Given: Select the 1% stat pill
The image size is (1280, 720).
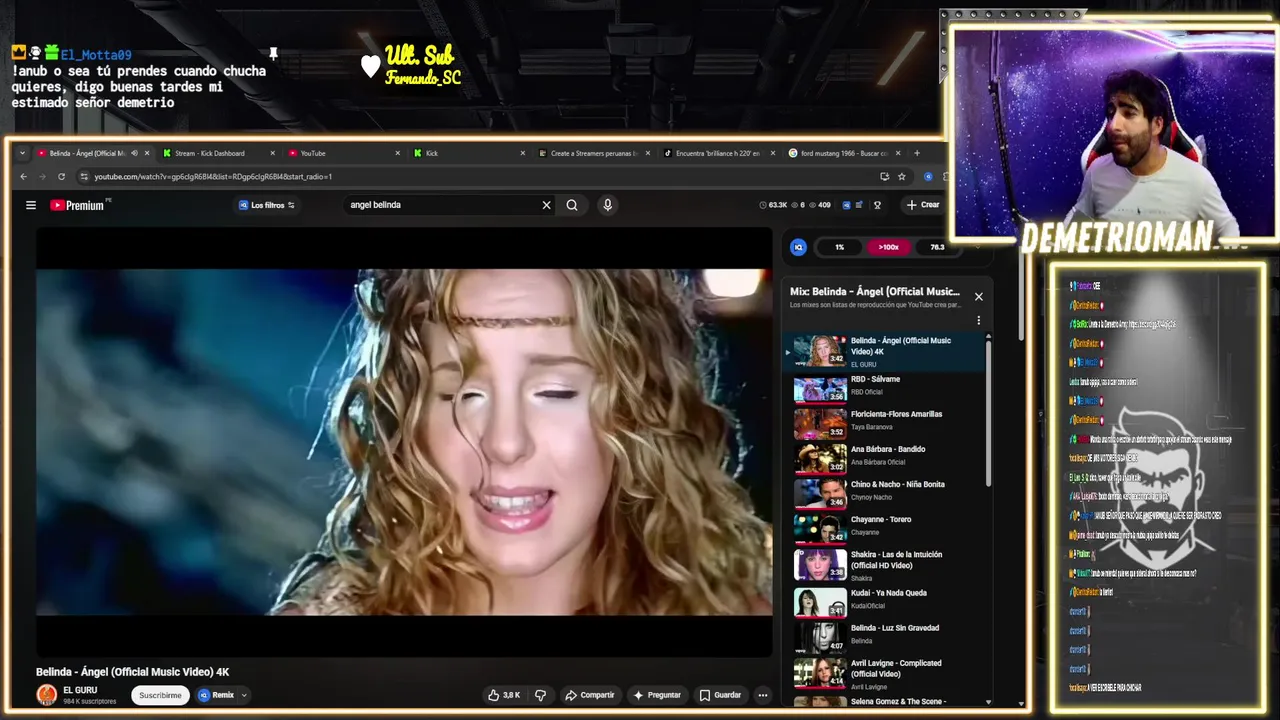Looking at the screenshot, I should pyautogui.click(x=840, y=247).
